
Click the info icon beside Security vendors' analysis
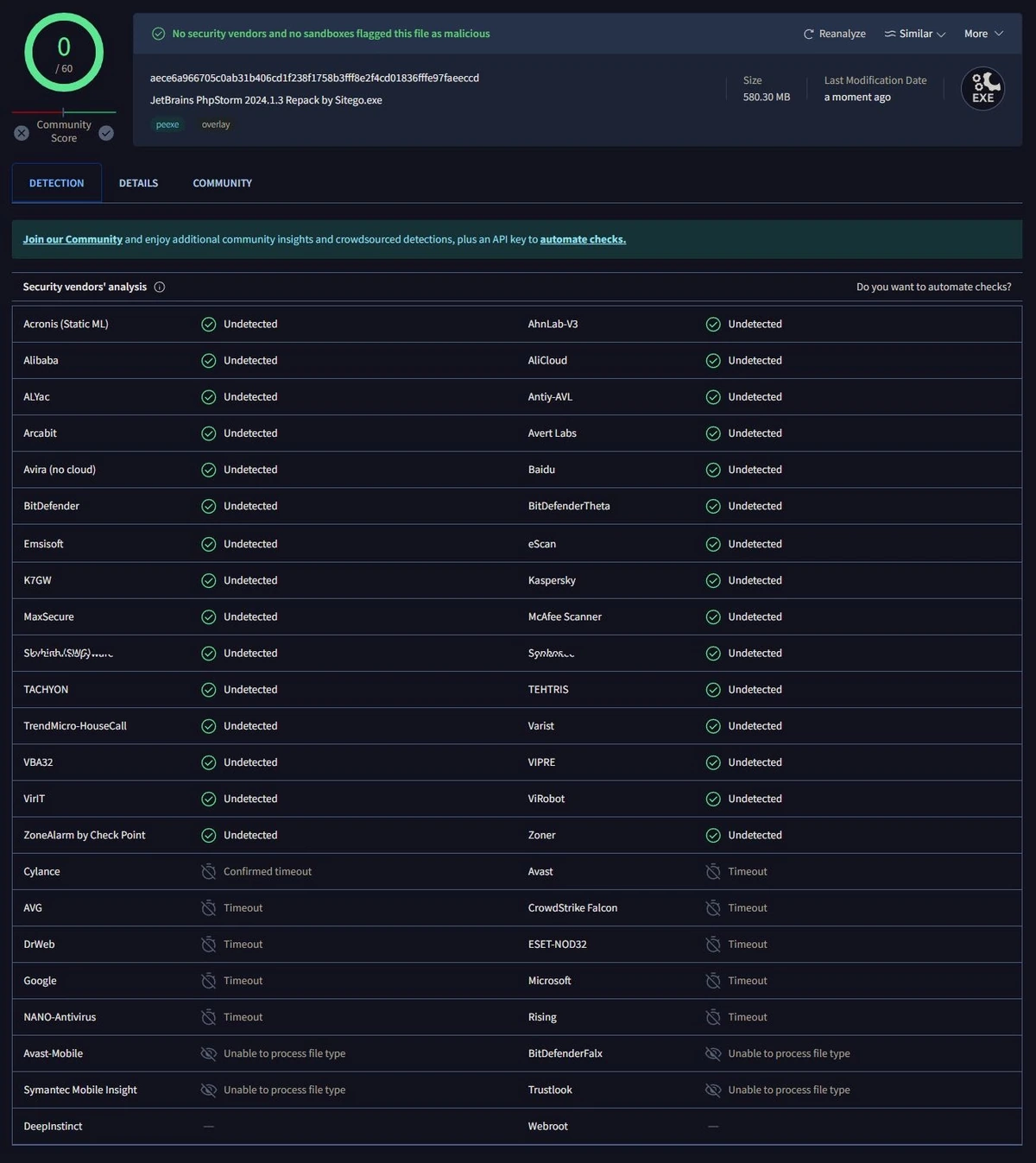160,287
